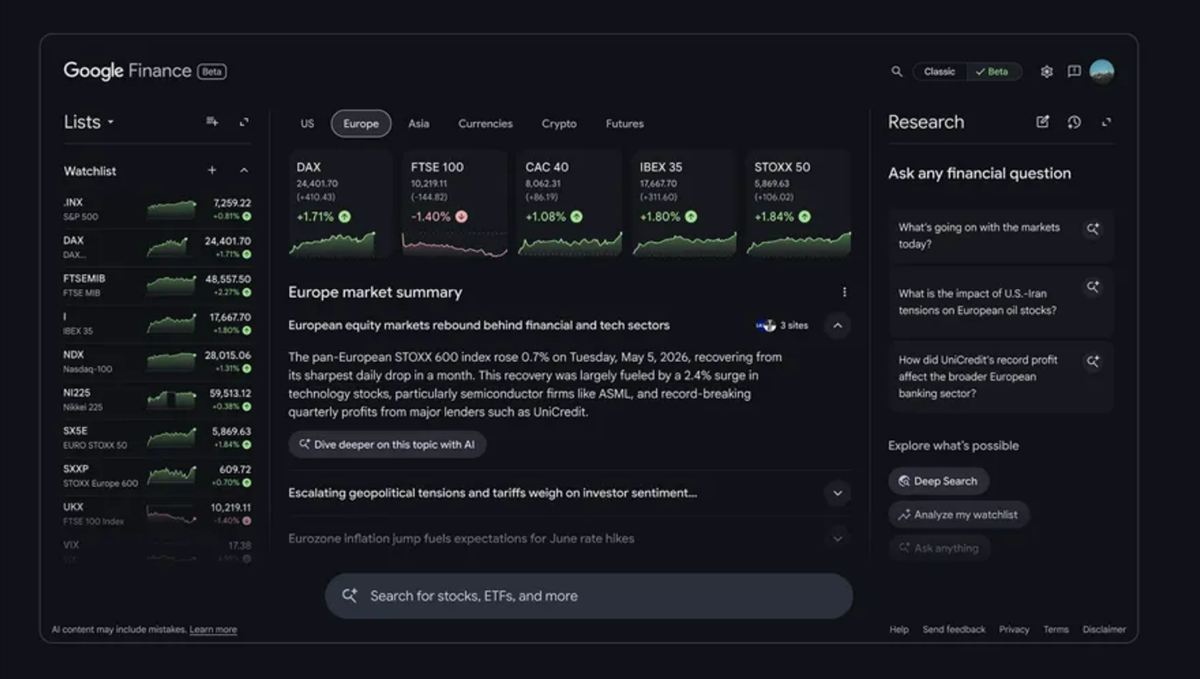The image size is (1200, 679).
Task: Click Dive deeper on this topic with AI
Action: tap(387, 444)
